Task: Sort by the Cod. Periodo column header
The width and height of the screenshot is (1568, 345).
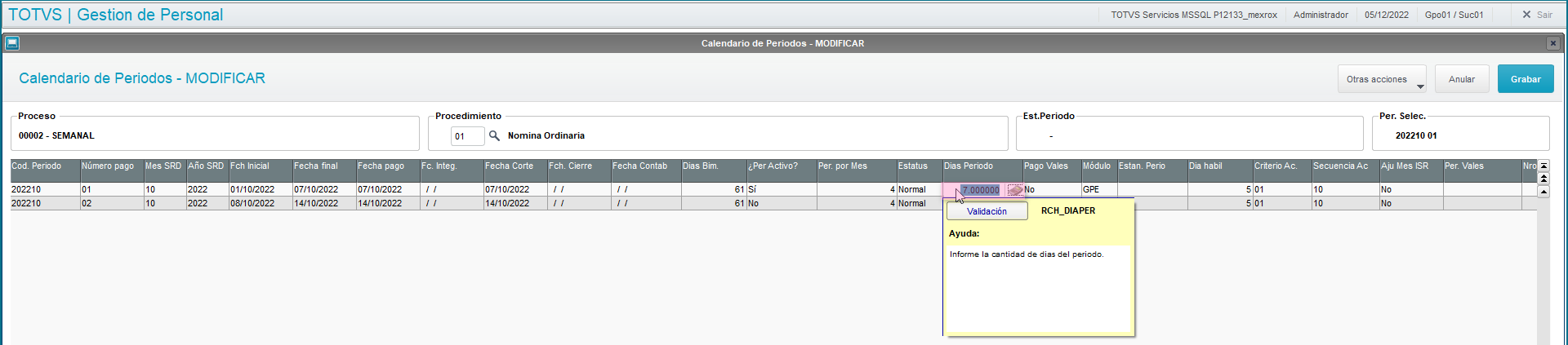Action: tap(44, 166)
